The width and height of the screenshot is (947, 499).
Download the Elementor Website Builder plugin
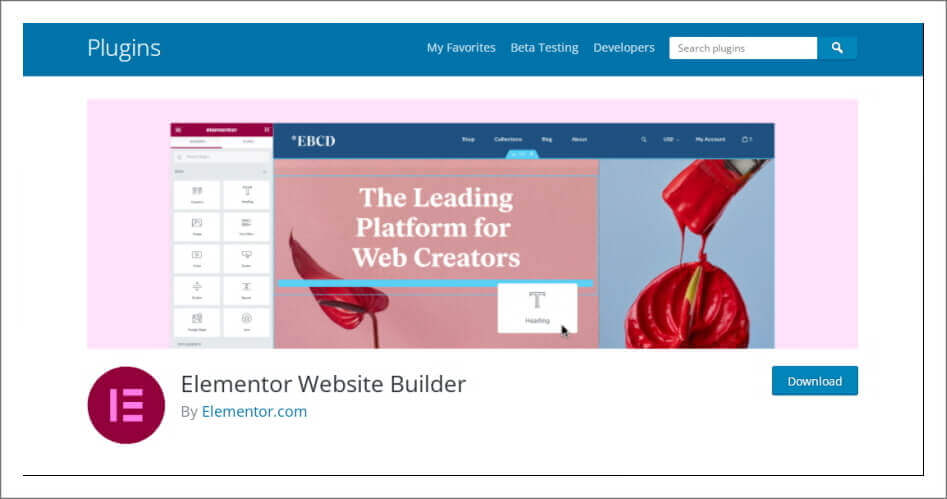815,381
